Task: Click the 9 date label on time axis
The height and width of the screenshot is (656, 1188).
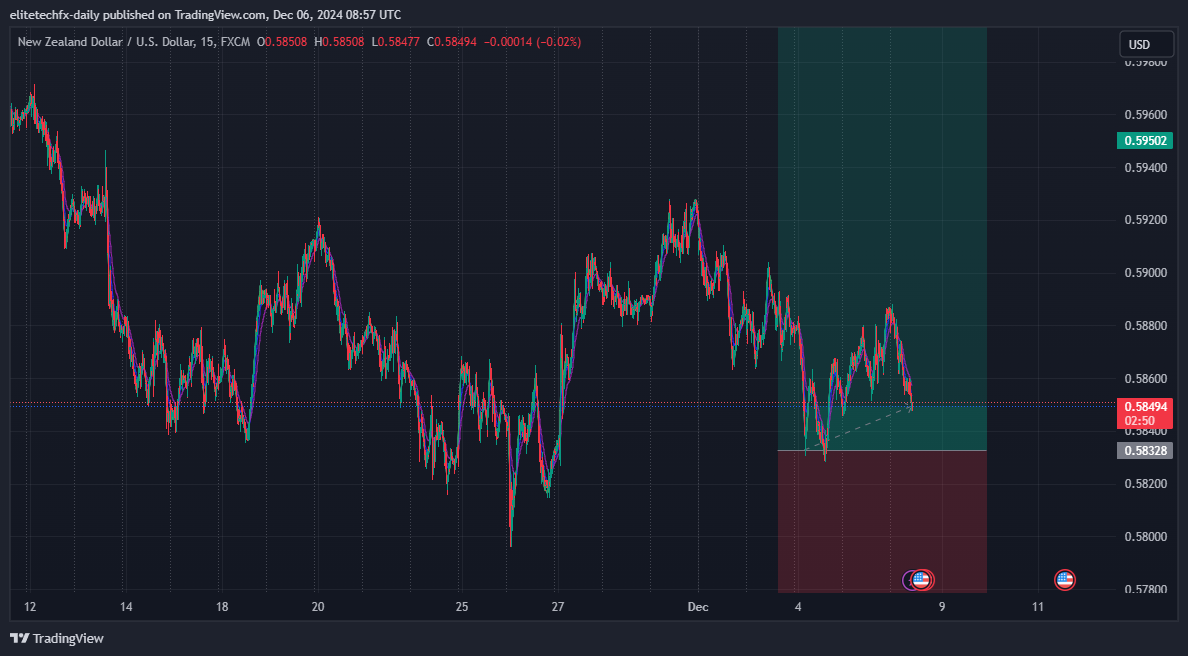Action: pyautogui.click(x=942, y=607)
